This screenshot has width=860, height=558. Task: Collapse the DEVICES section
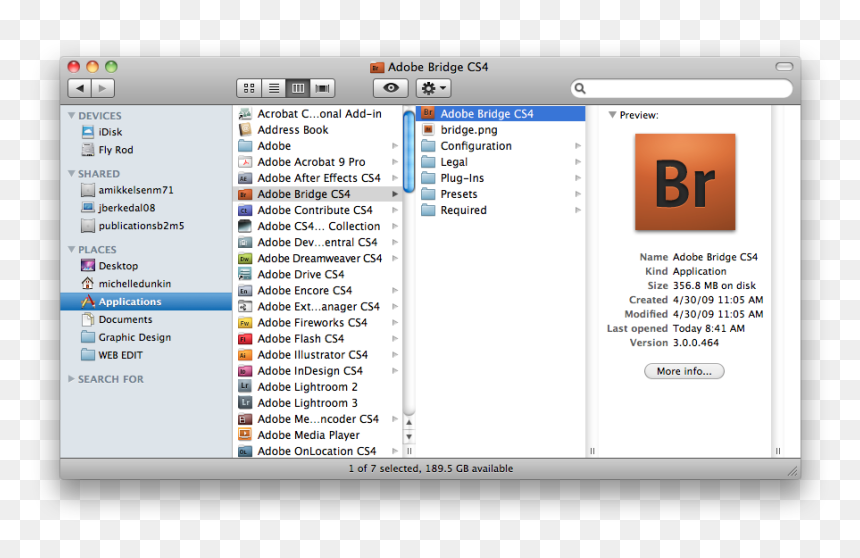click(x=71, y=115)
